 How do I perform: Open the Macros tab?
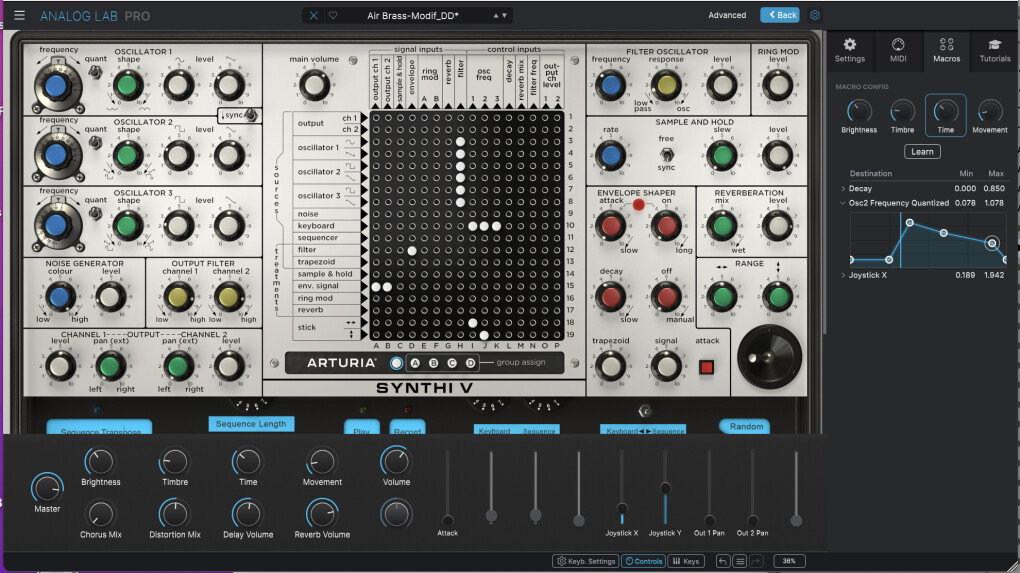[946, 50]
